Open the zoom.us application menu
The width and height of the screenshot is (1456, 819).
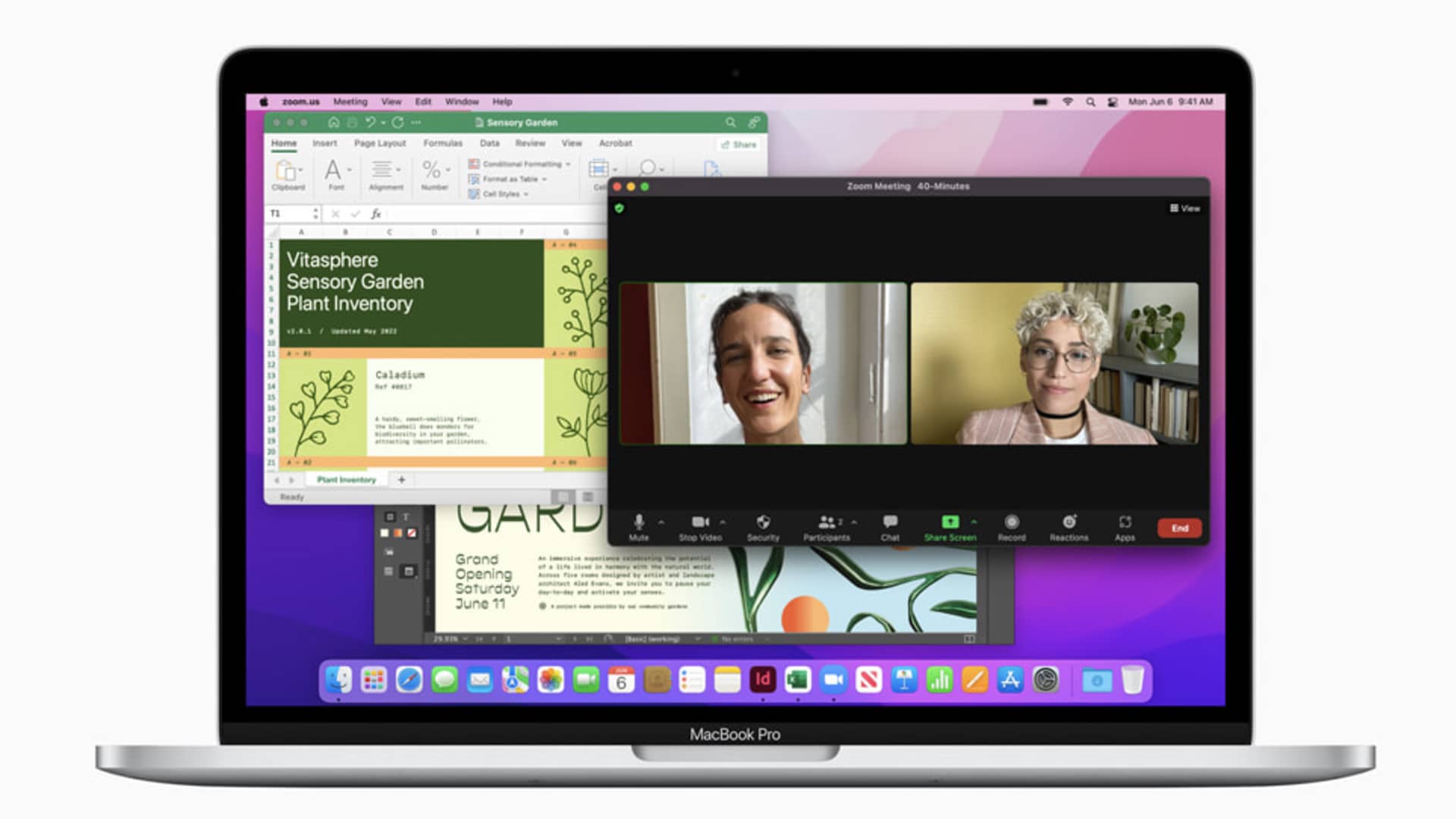tap(301, 102)
